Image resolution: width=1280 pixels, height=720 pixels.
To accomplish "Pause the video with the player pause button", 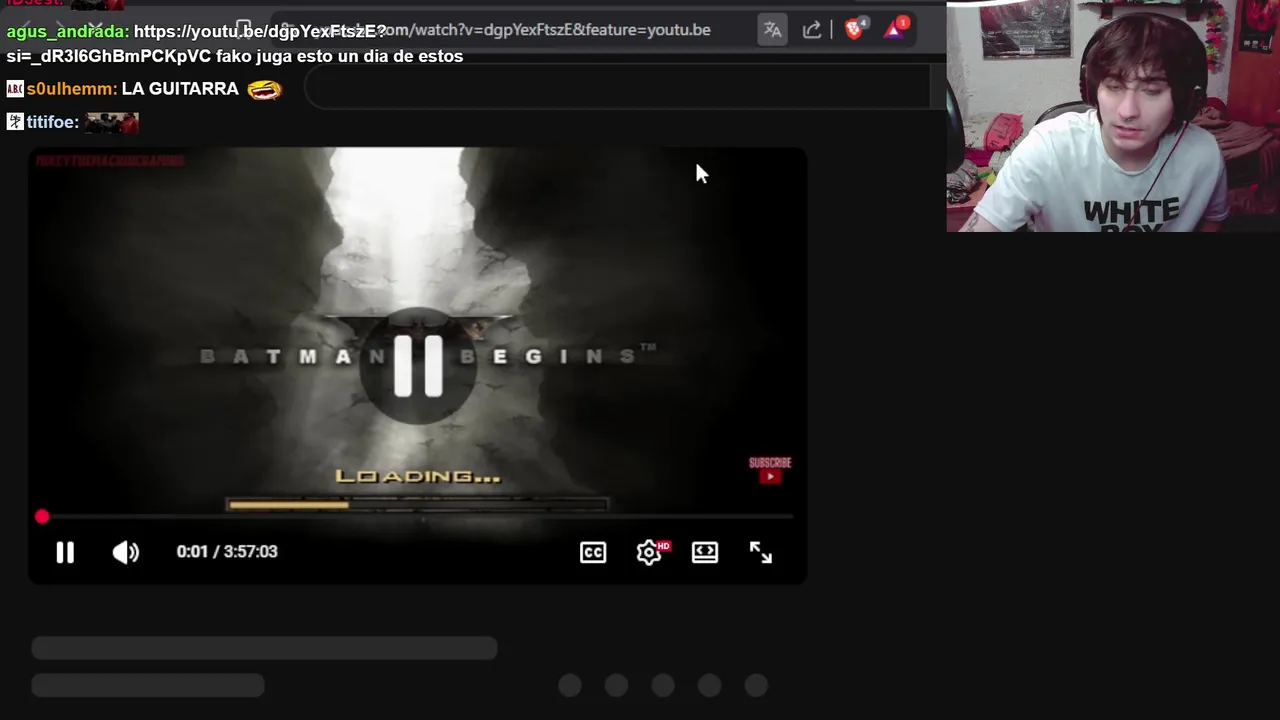I will (65, 552).
